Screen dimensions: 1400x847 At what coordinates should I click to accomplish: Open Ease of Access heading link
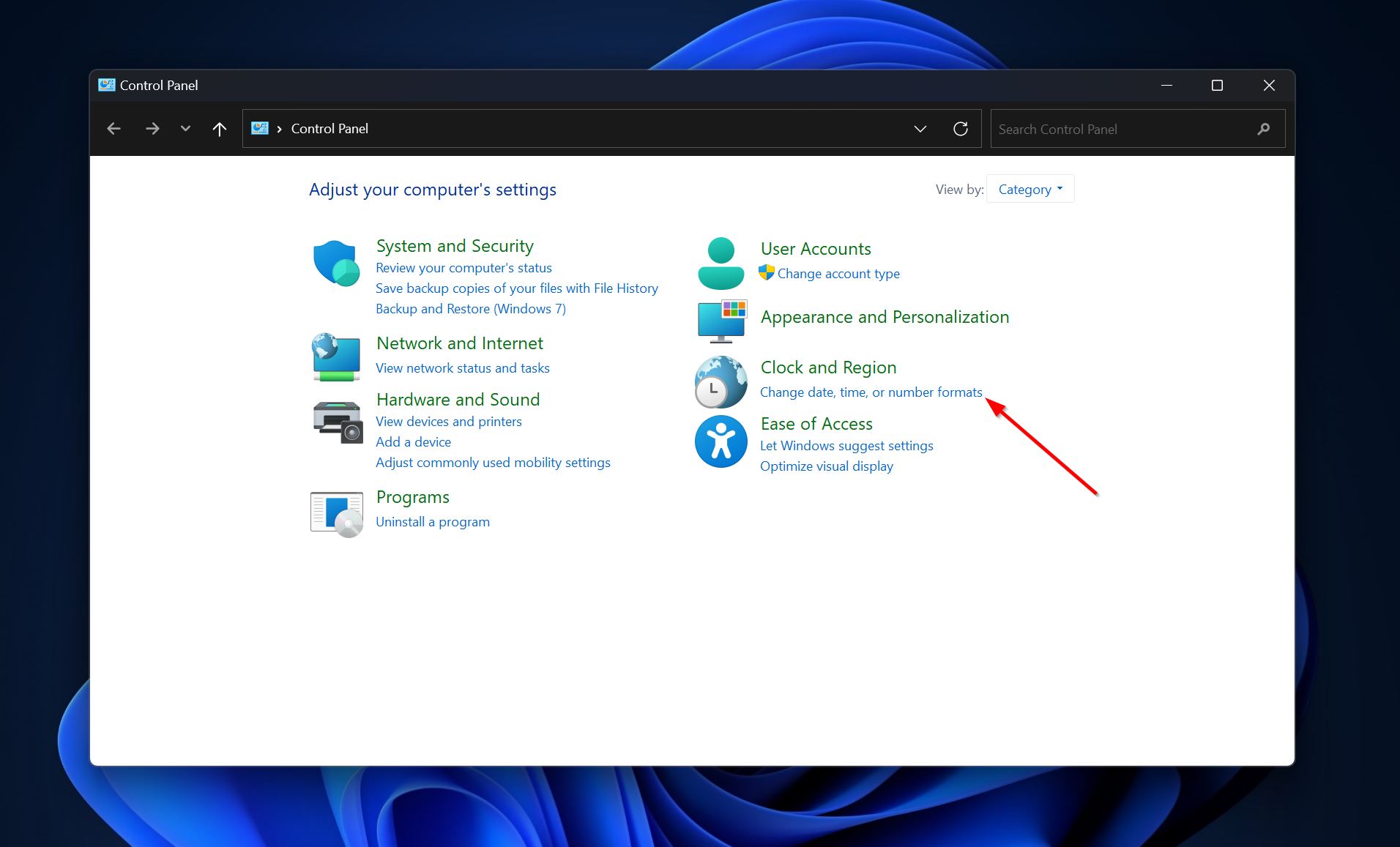[x=816, y=424]
